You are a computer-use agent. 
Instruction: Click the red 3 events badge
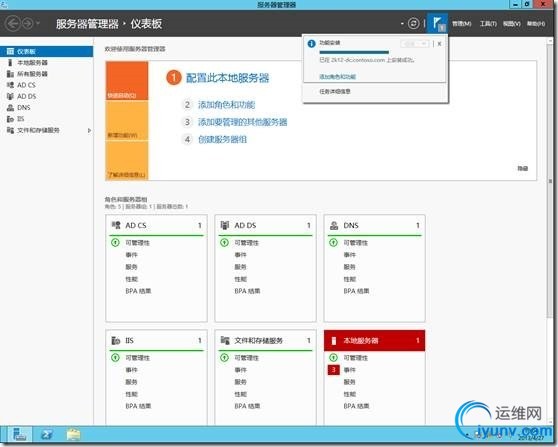[x=333, y=370]
